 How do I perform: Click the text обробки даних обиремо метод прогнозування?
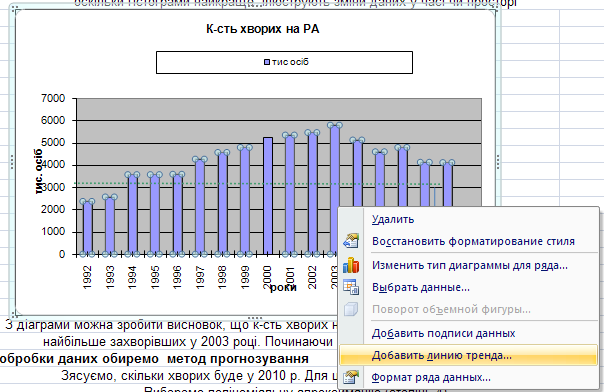tap(154, 359)
